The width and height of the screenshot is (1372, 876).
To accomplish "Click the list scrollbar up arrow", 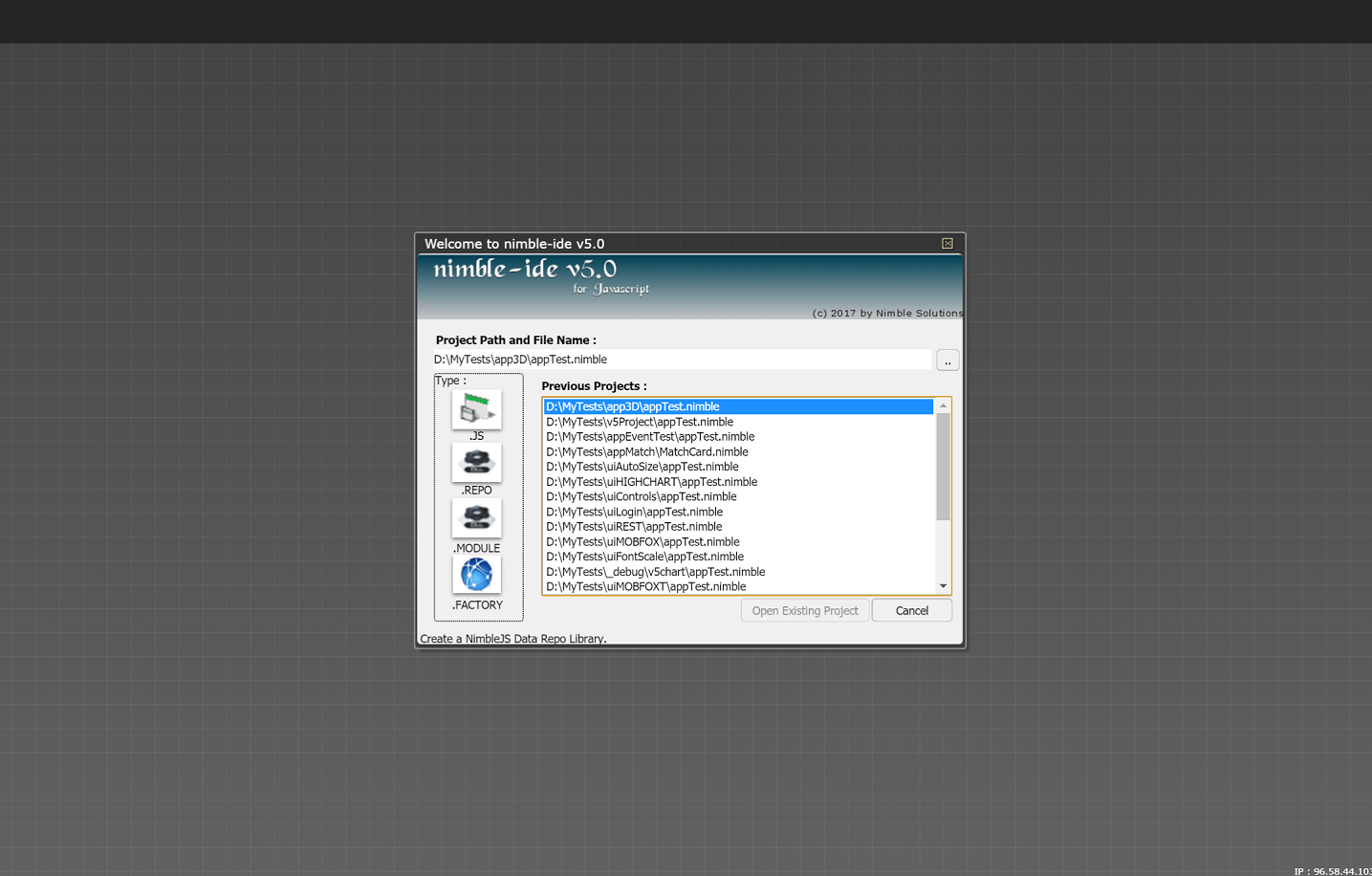I will tap(943, 406).
